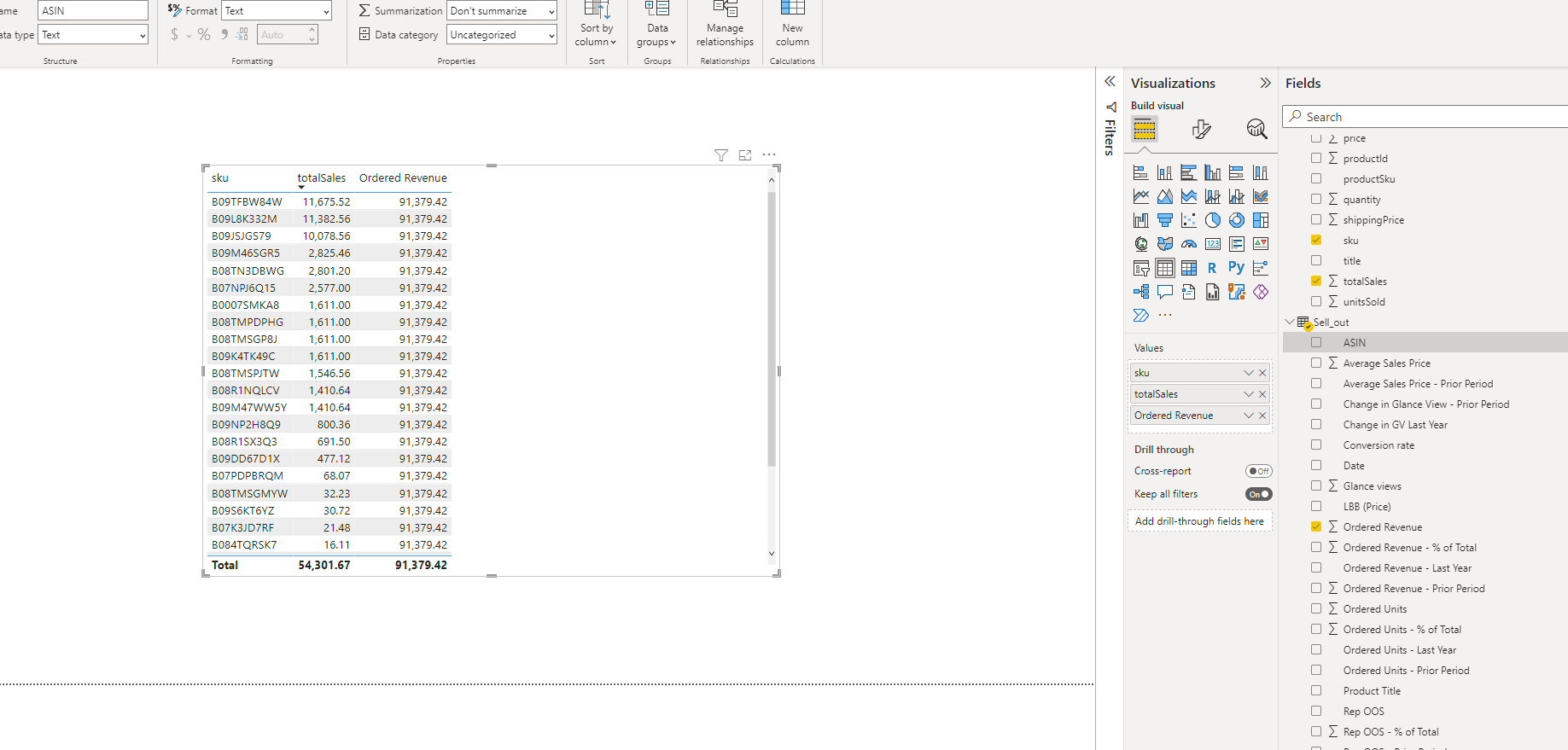This screenshot has height=750, width=1568.
Task: Open the Data groups menu
Action: [x=657, y=26]
